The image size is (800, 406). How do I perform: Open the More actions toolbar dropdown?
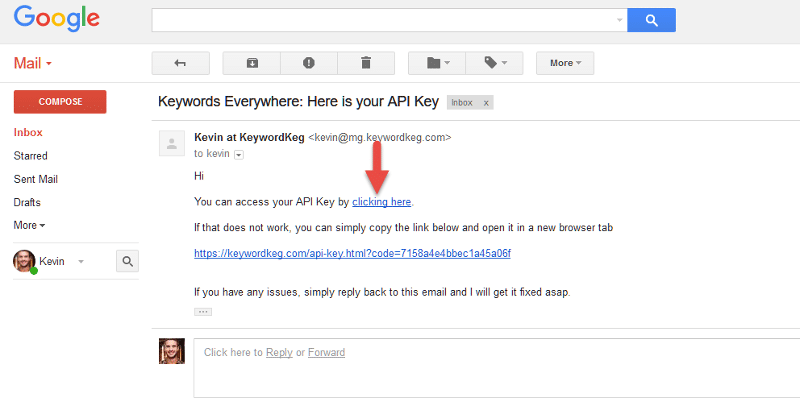pos(565,63)
